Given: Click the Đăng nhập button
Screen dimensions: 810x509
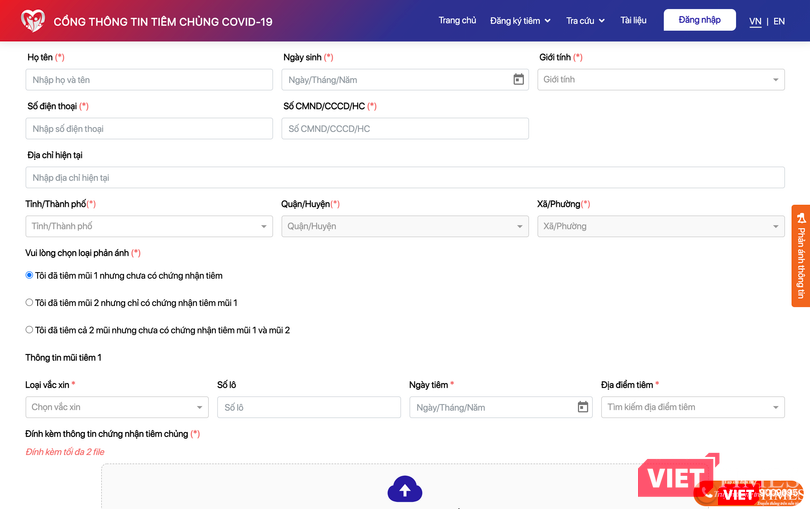Looking at the screenshot, I should (699, 20).
